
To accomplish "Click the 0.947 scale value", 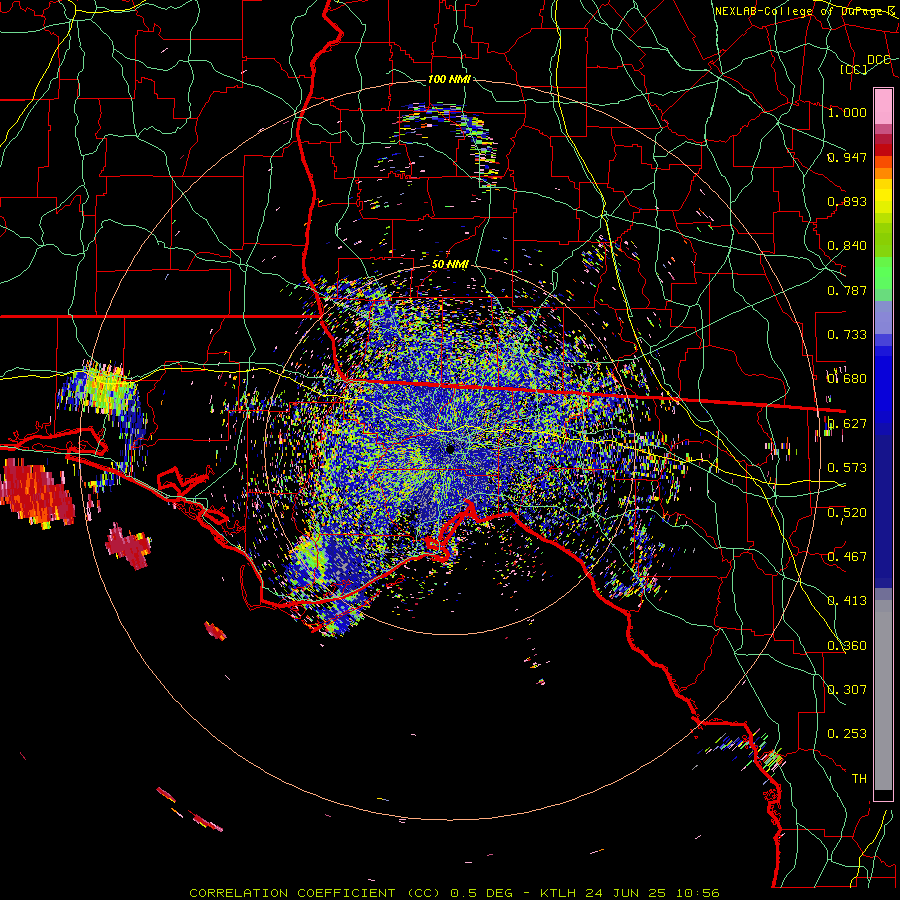I will pos(847,157).
